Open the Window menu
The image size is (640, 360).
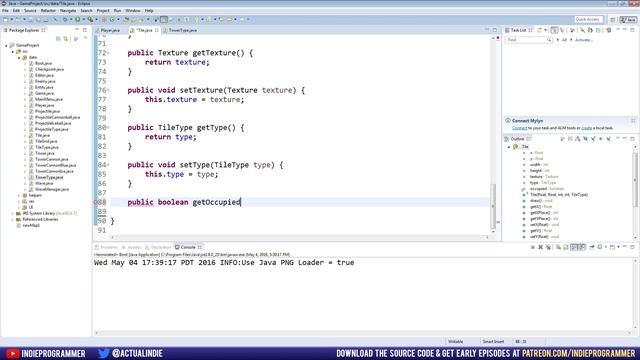[x=133, y=11]
